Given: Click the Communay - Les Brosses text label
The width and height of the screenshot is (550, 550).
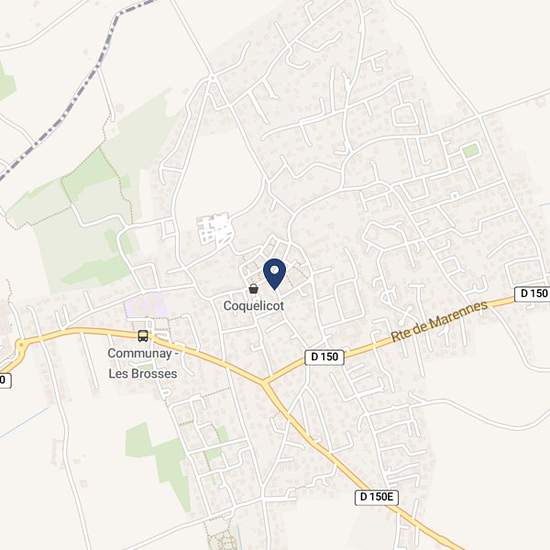Looking at the screenshot, I should pyautogui.click(x=143, y=363).
